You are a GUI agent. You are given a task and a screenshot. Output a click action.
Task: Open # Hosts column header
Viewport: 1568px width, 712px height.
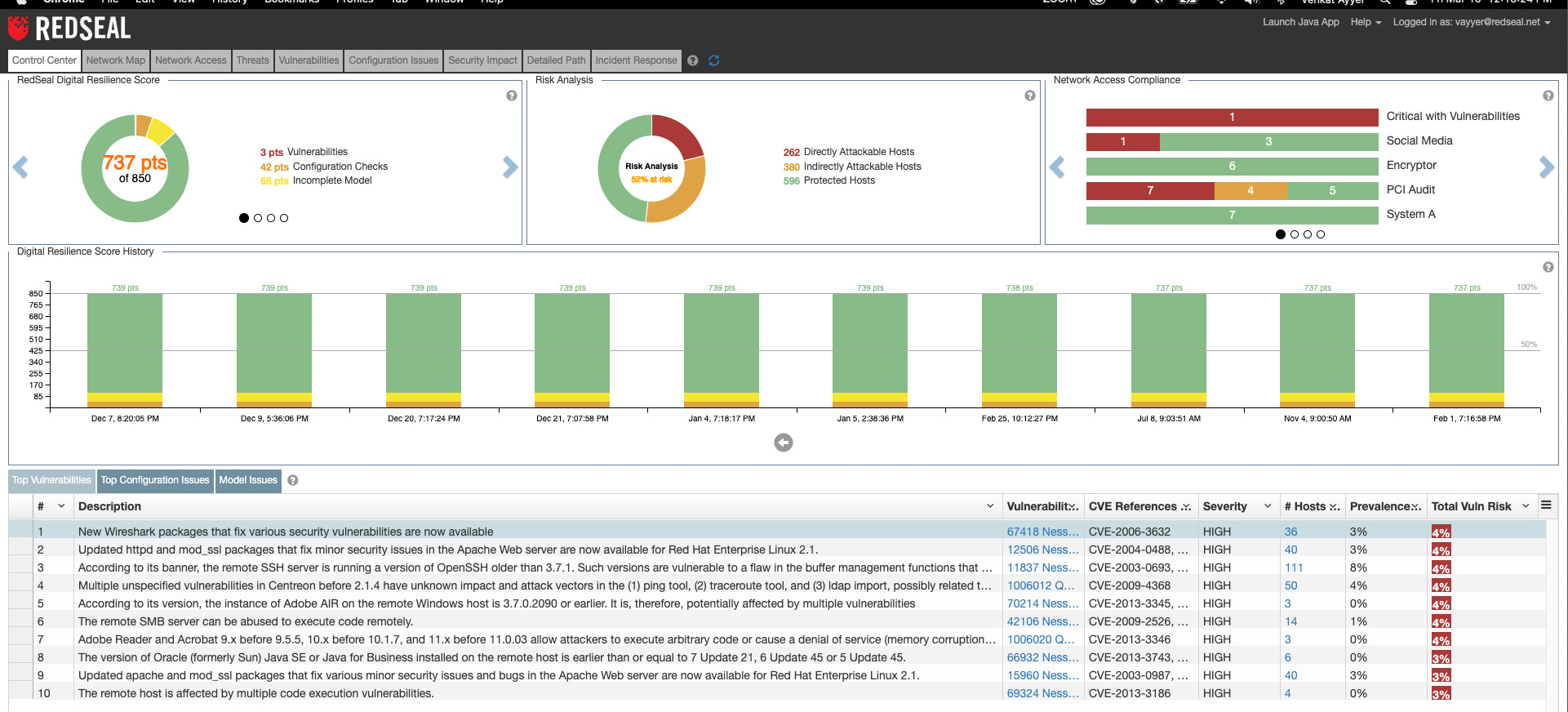pyautogui.click(x=1312, y=506)
